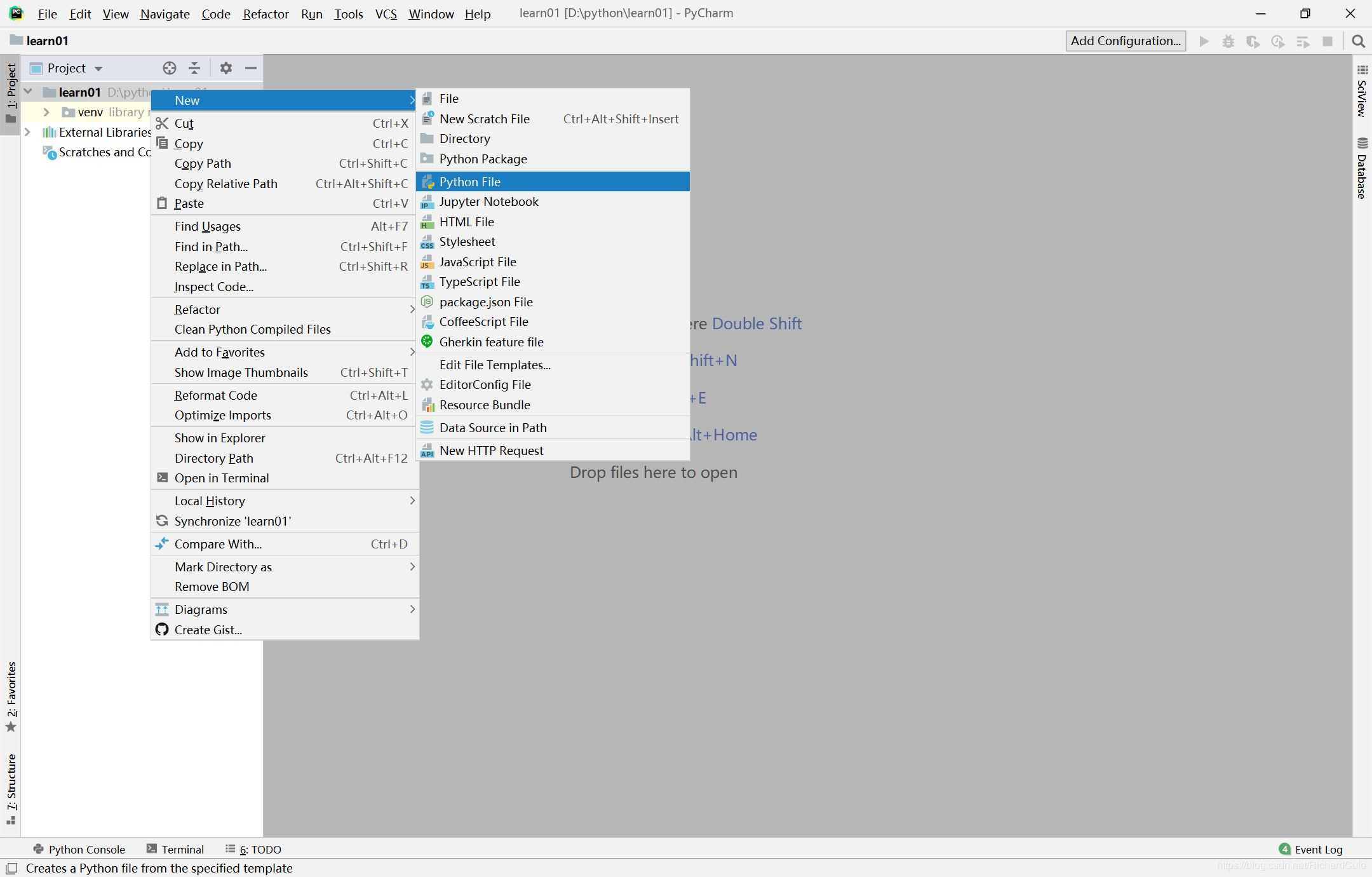Click the Python File menu option
This screenshot has height=877, width=1372.
click(470, 181)
